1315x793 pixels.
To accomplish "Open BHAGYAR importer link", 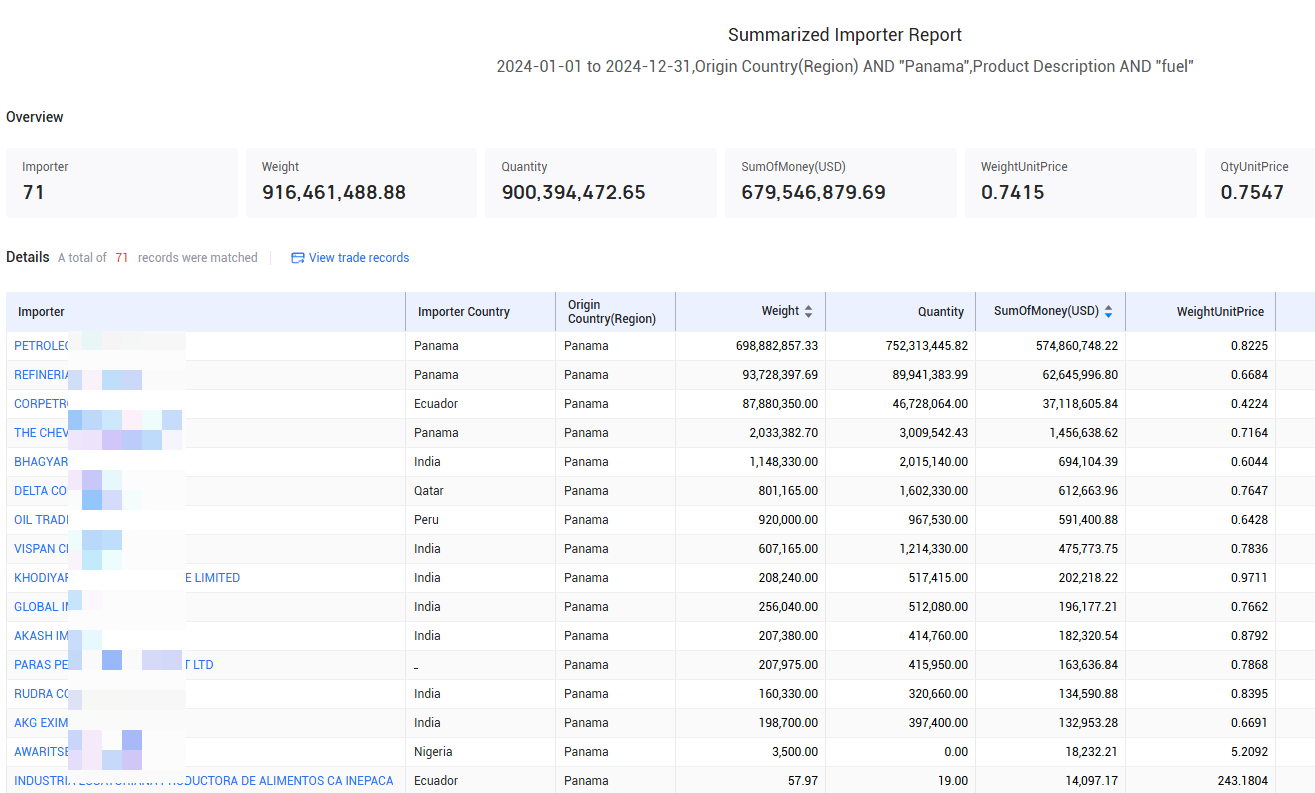I will coord(42,462).
